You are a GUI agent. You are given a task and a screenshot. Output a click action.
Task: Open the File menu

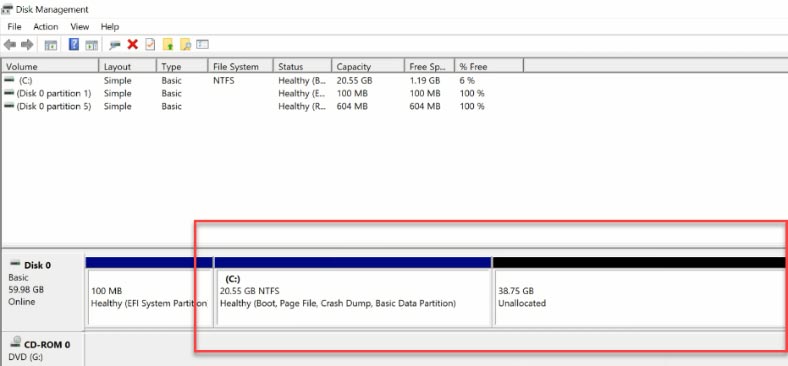click(14, 27)
